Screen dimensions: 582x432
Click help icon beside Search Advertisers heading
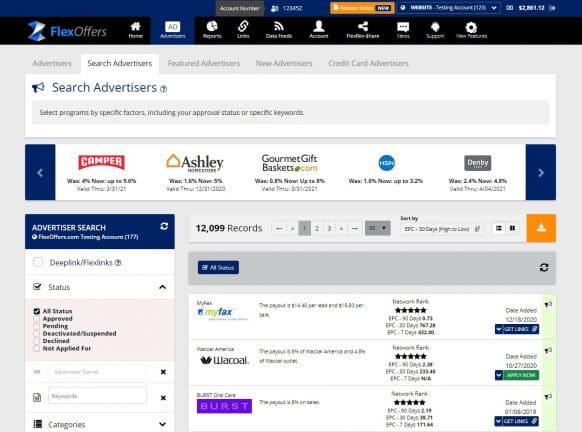tap(163, 89)
